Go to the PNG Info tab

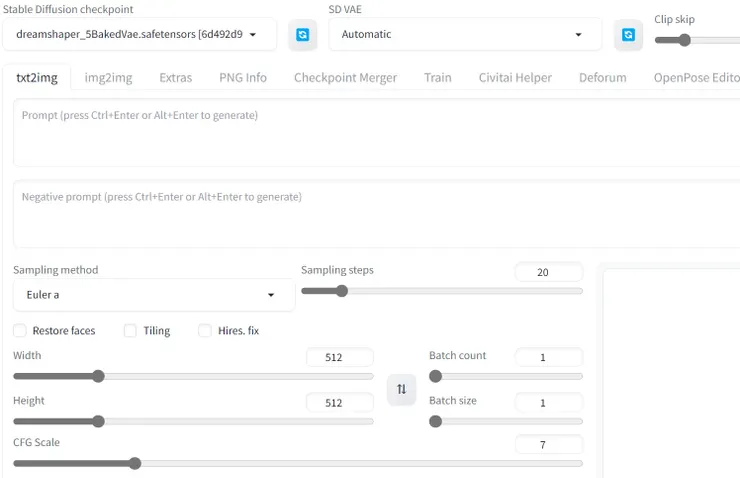[243, 77]
